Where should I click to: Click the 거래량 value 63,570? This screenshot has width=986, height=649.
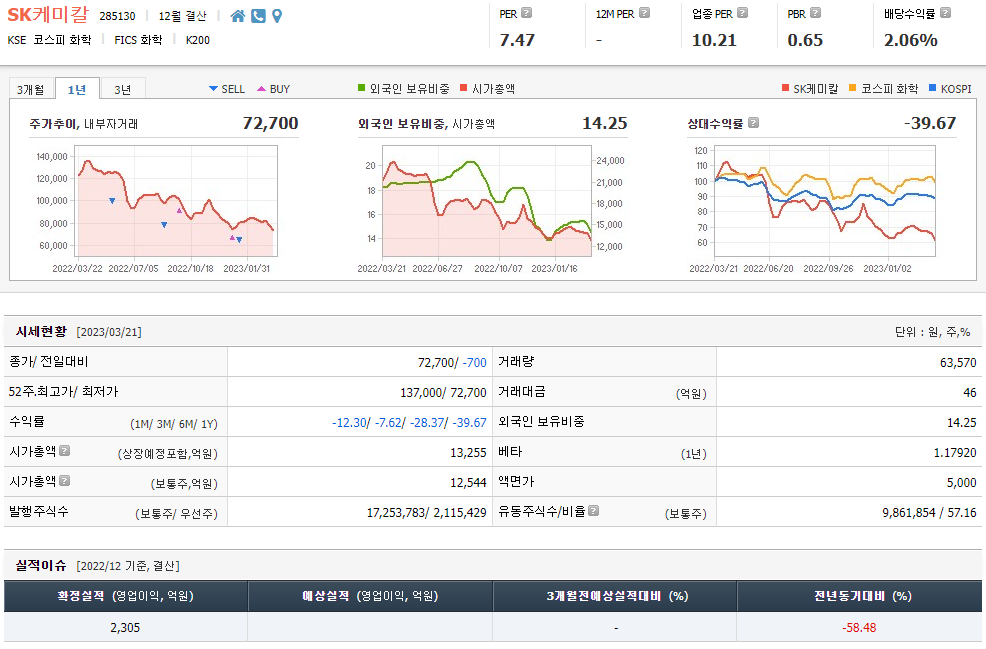(x=958, y=362)
